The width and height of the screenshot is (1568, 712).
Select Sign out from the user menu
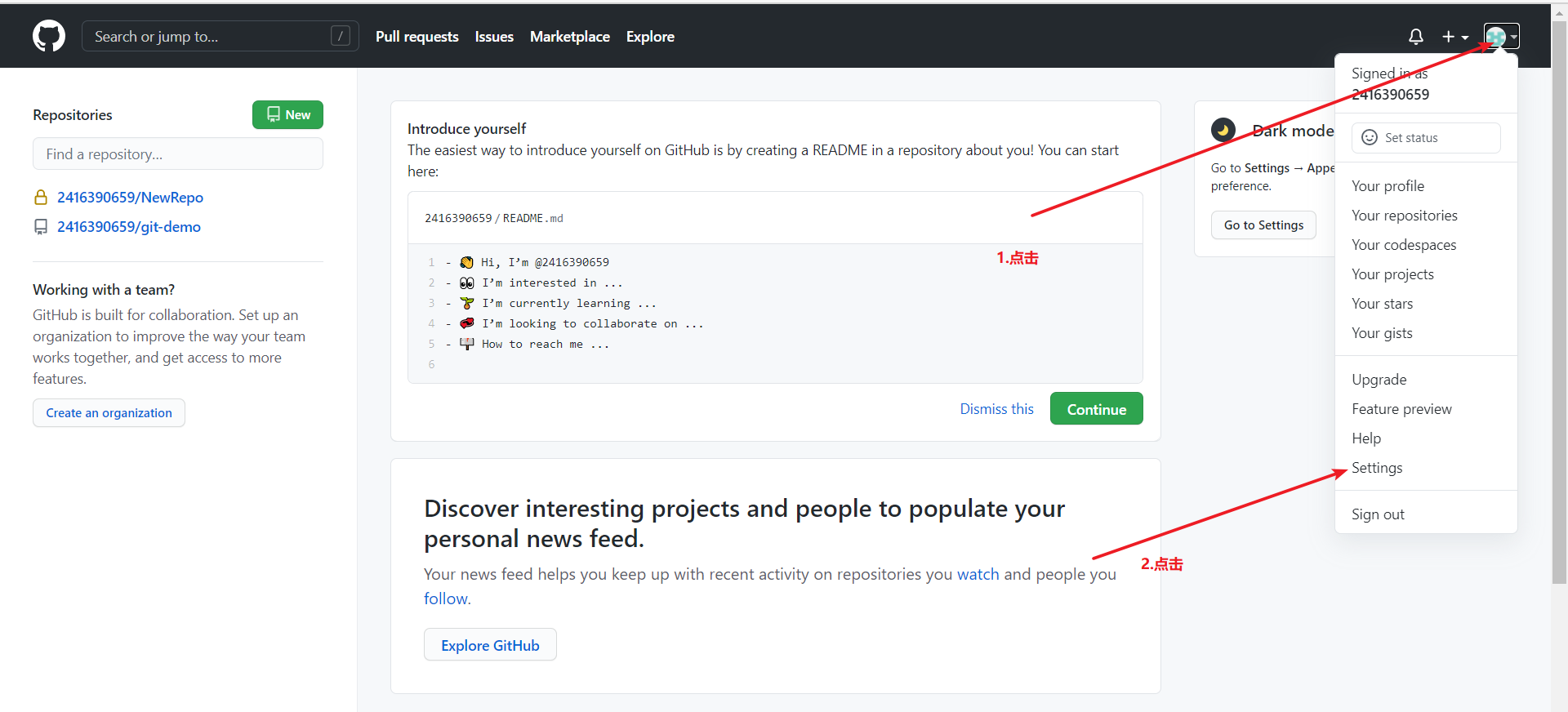pyautogui.click(x=1378, y=514)
